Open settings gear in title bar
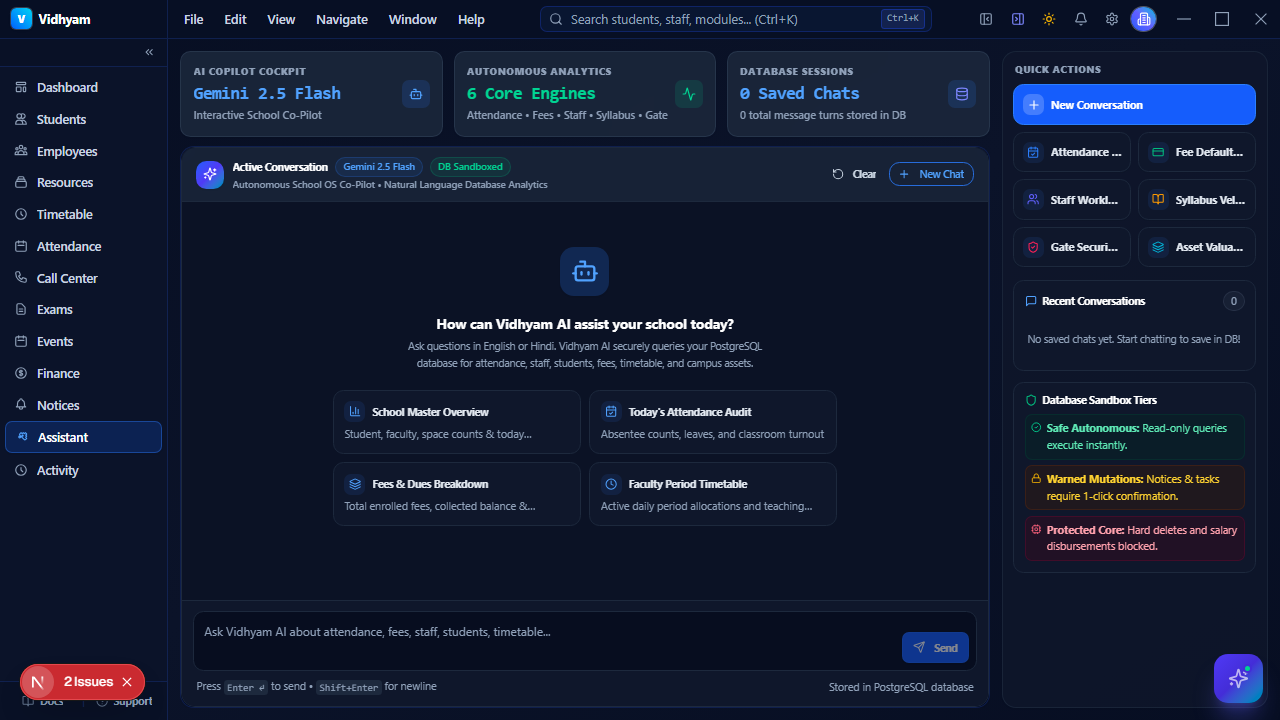The image size is (1280, 720). point(1112,19)
